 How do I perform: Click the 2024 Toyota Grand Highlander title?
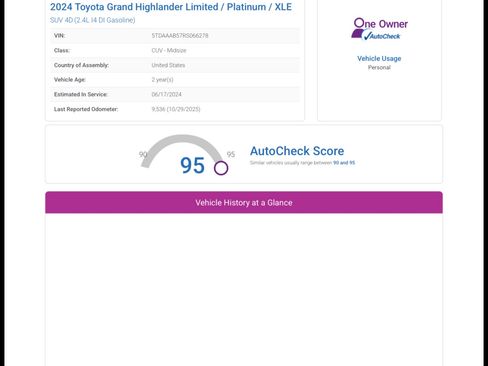tap(171, 7)
